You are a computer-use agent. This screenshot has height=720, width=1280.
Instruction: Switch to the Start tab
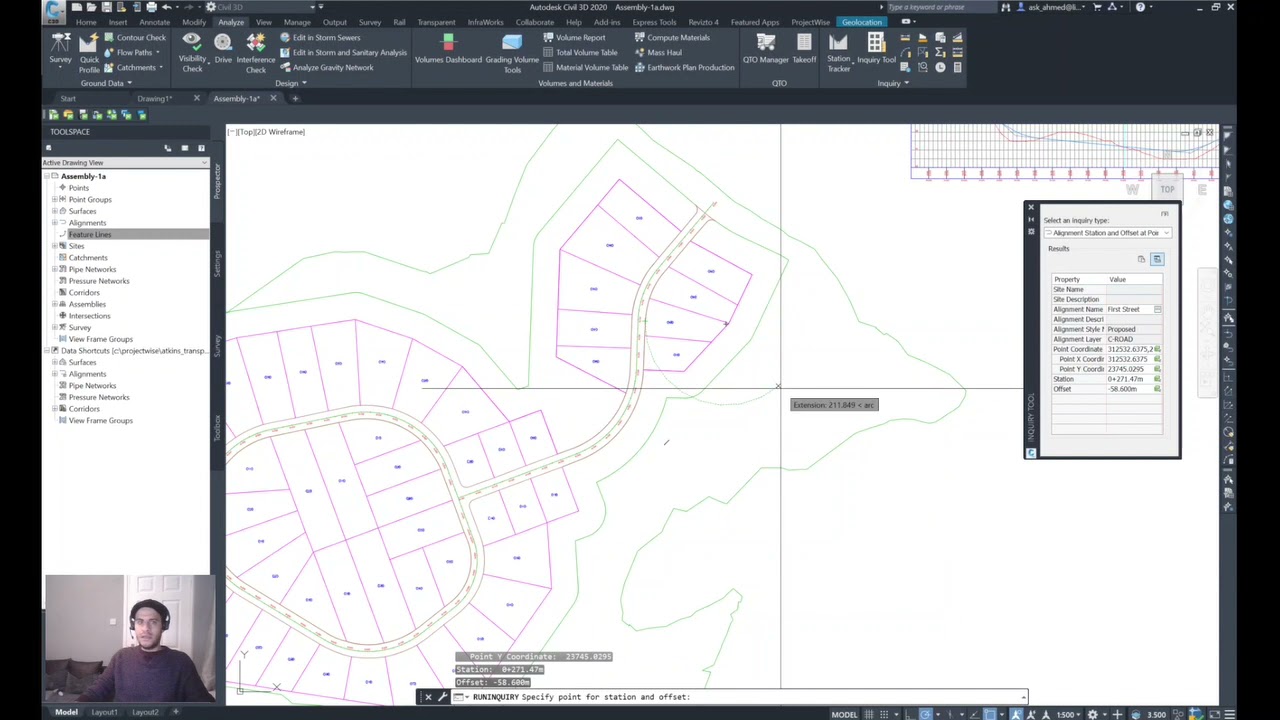(68, 99)
